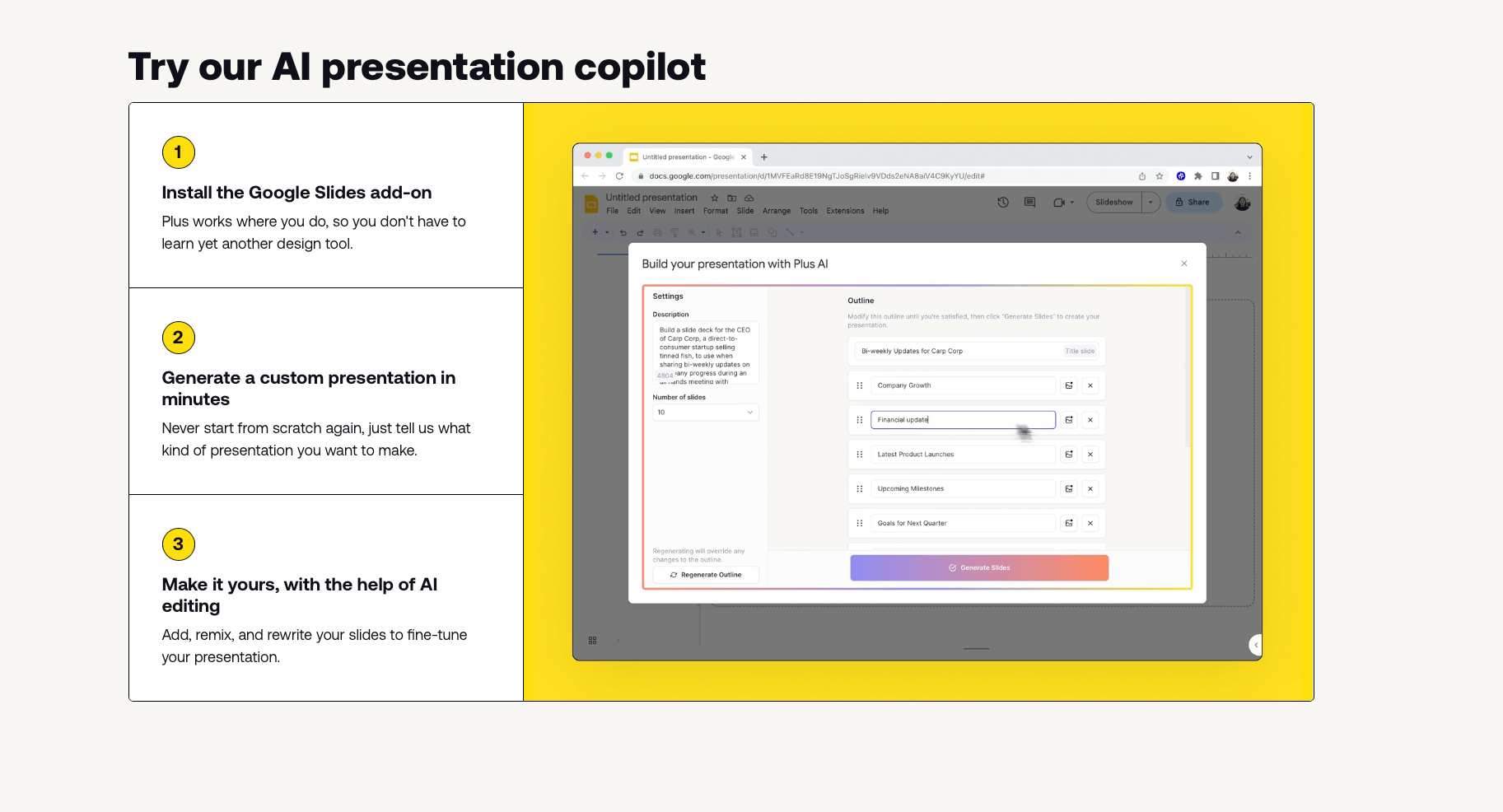
Task: Click the grid view icon at bottom left
Action: pyautogui.click(x=593, y=641)
